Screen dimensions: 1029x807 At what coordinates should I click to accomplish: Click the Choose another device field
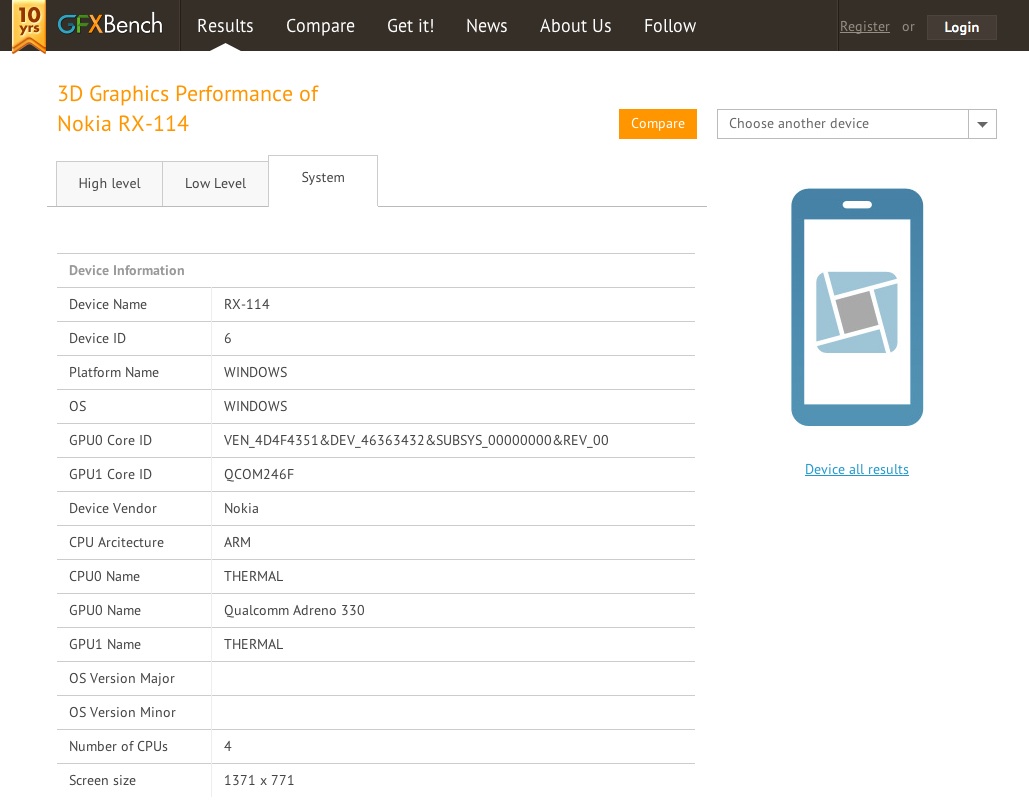[x=842, y=124]
